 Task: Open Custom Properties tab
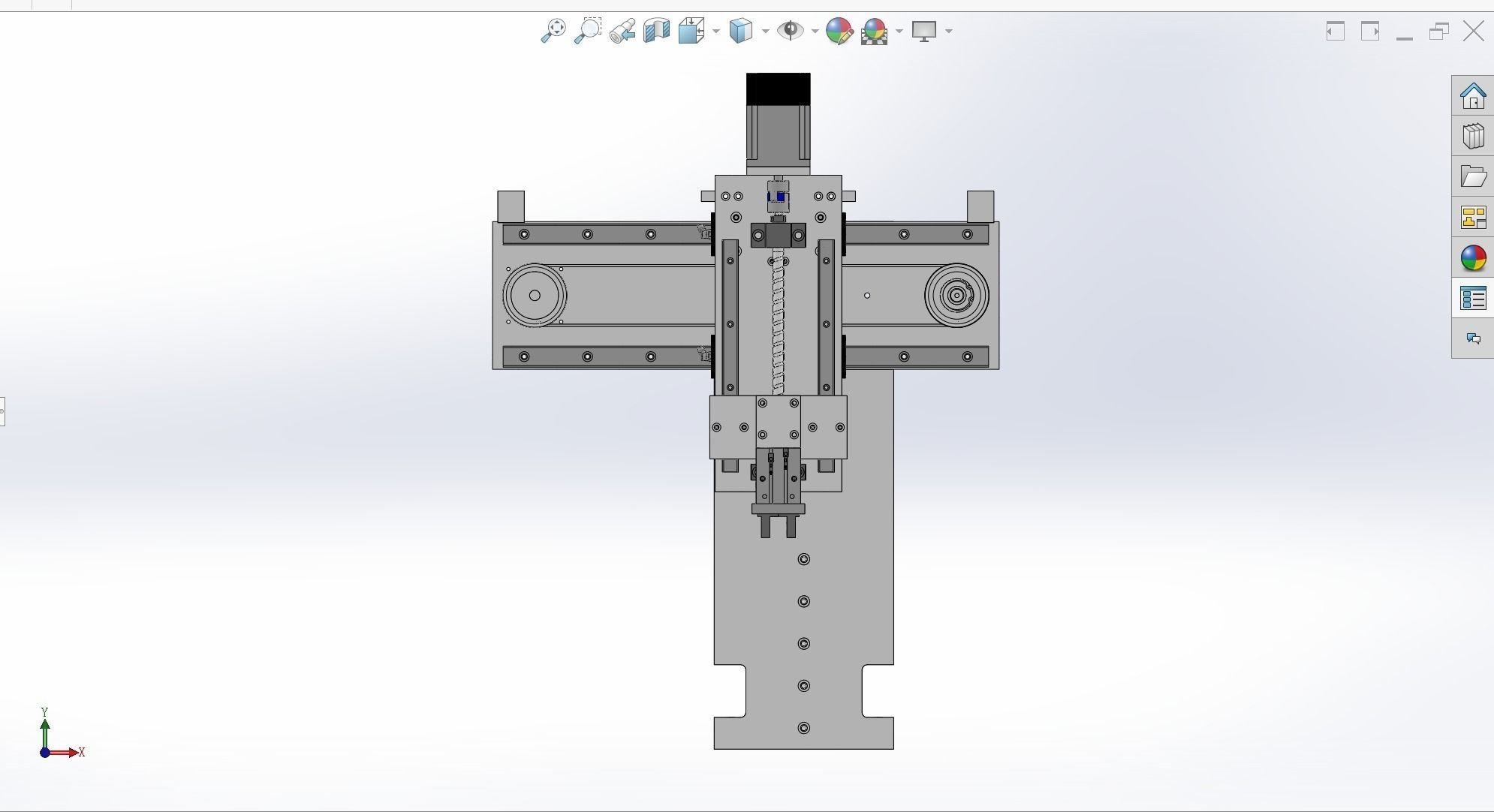tap(1473, 299)
